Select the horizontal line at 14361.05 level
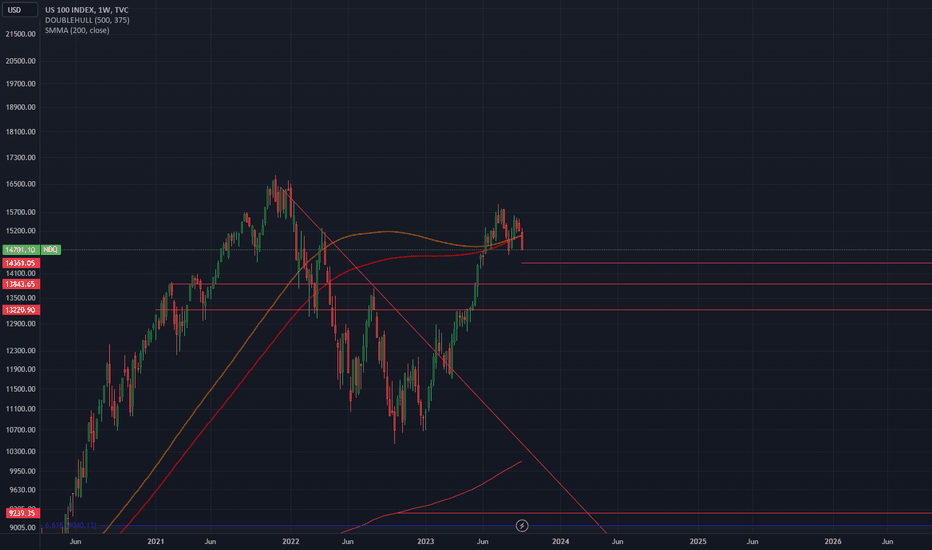Screen dimensions: 932x550 [726, 263]
